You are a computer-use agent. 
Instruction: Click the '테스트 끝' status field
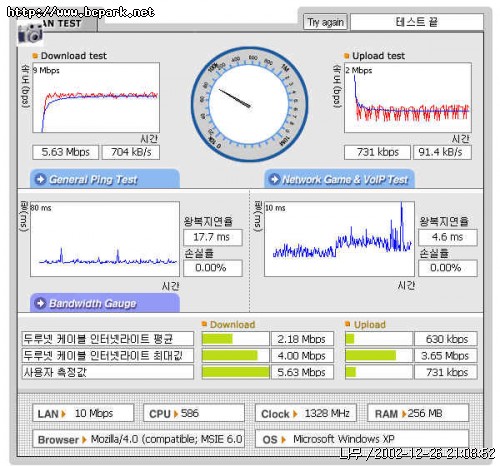tap(417, 22)
